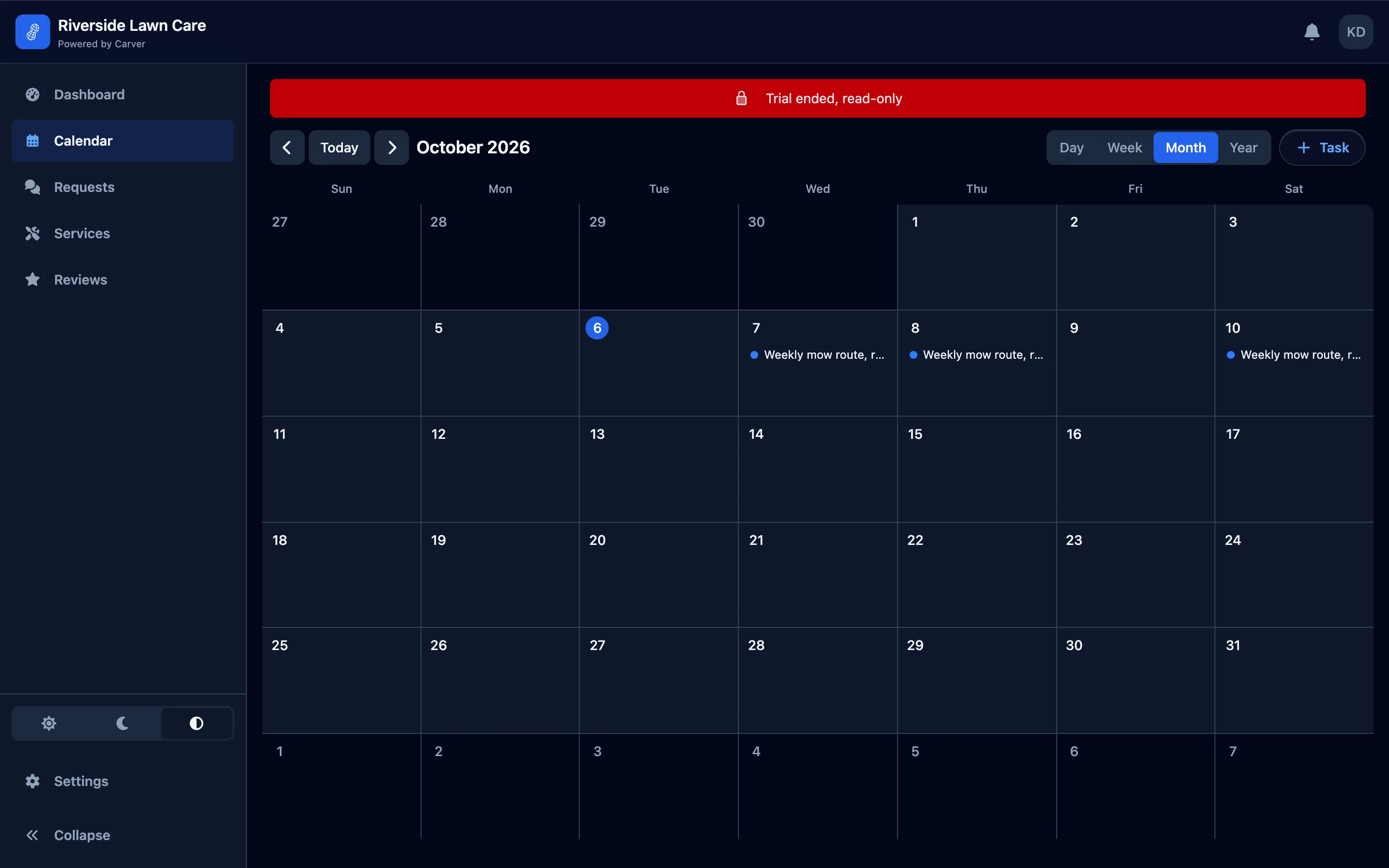This screenshot has height=868, width=1389.
Task: Click the lock icon in the trial banner
Action: tap(741, 98)
